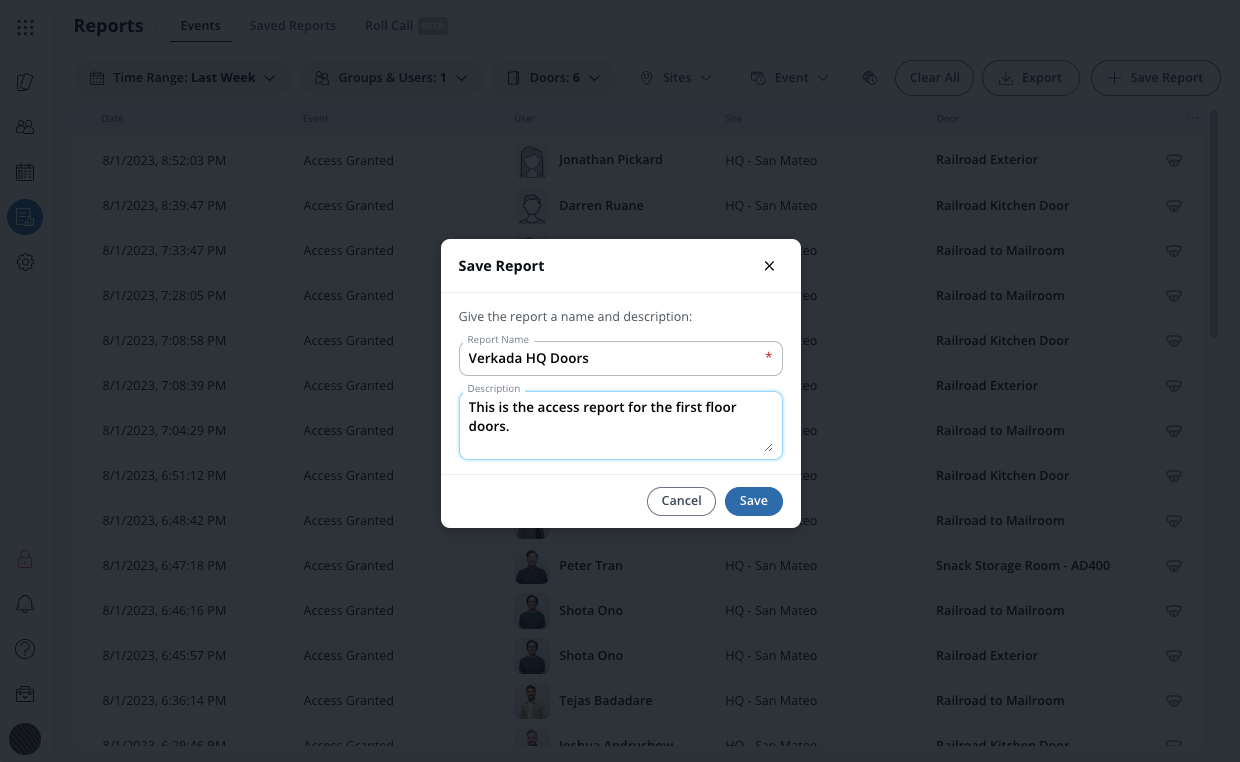This screenshot has height=762, width=1240.
Task: Click the Report Name input field
Action: pos(610,358)
